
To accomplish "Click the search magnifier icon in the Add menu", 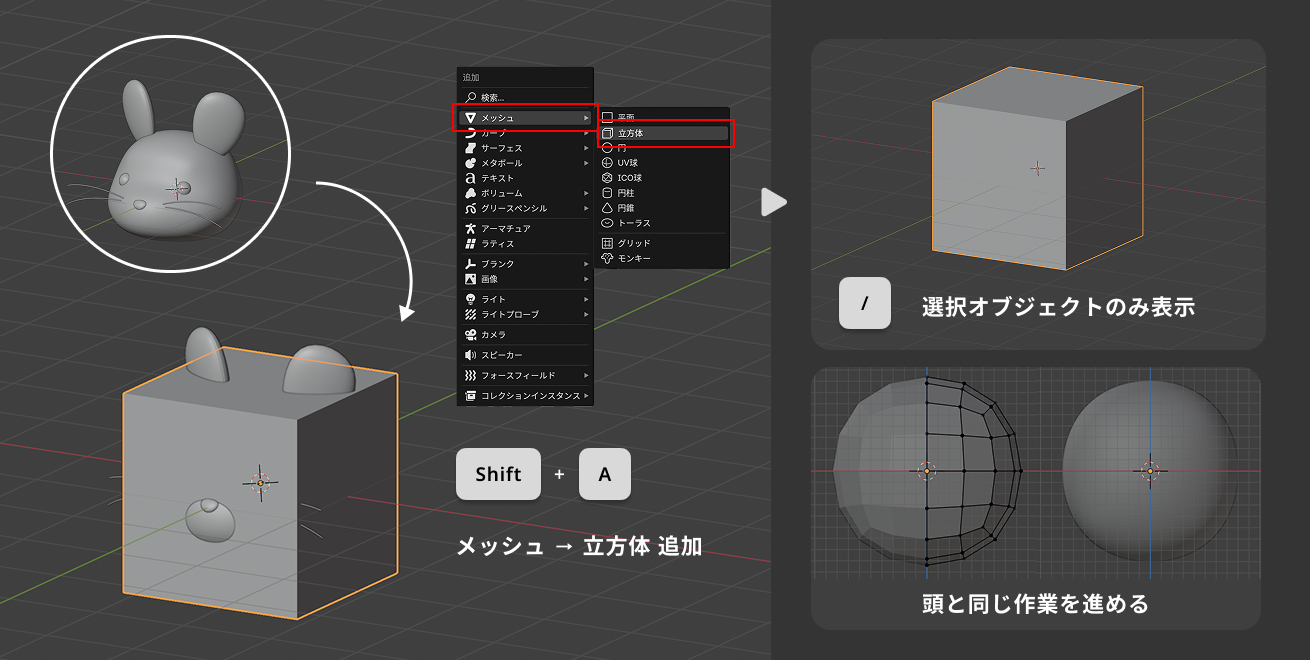I will 470,98.
